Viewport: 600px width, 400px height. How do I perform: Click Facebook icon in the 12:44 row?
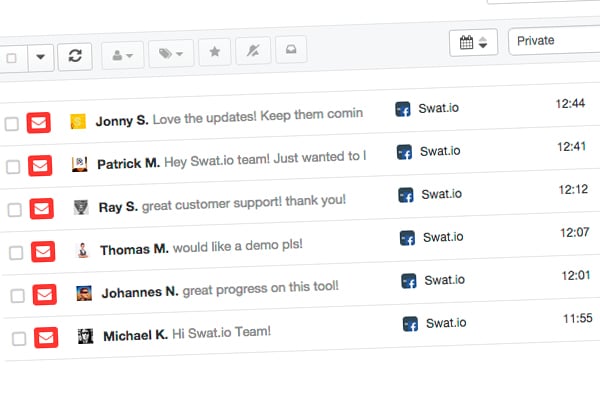(x=403, y=109)
